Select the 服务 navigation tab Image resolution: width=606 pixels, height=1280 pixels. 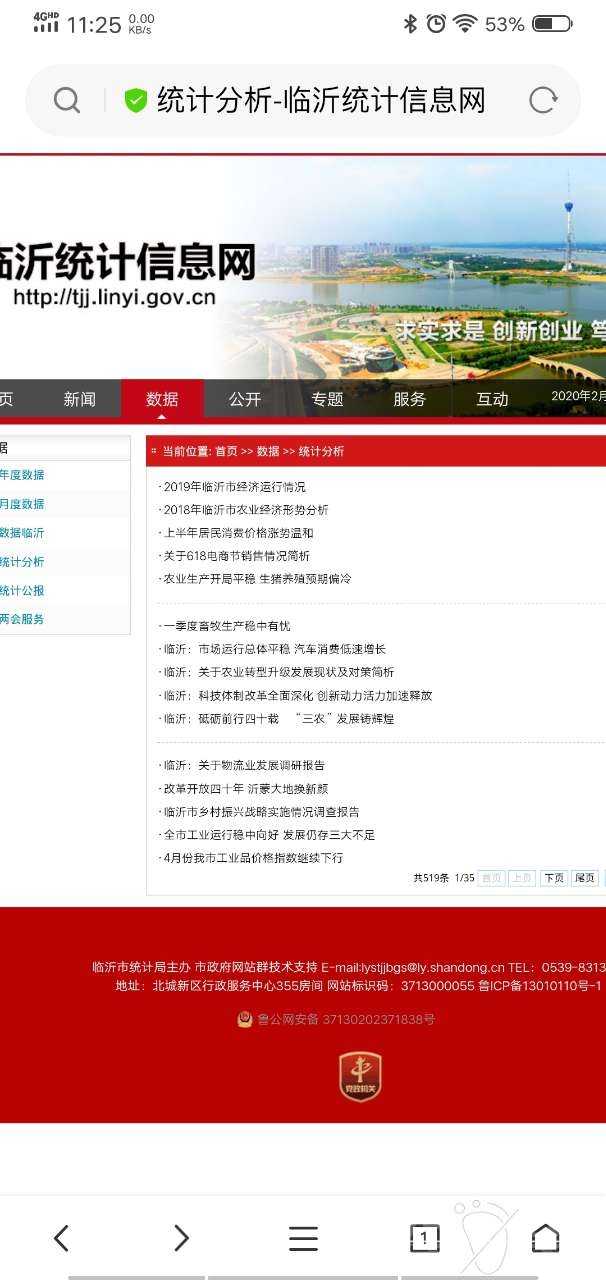pos(410,399)
